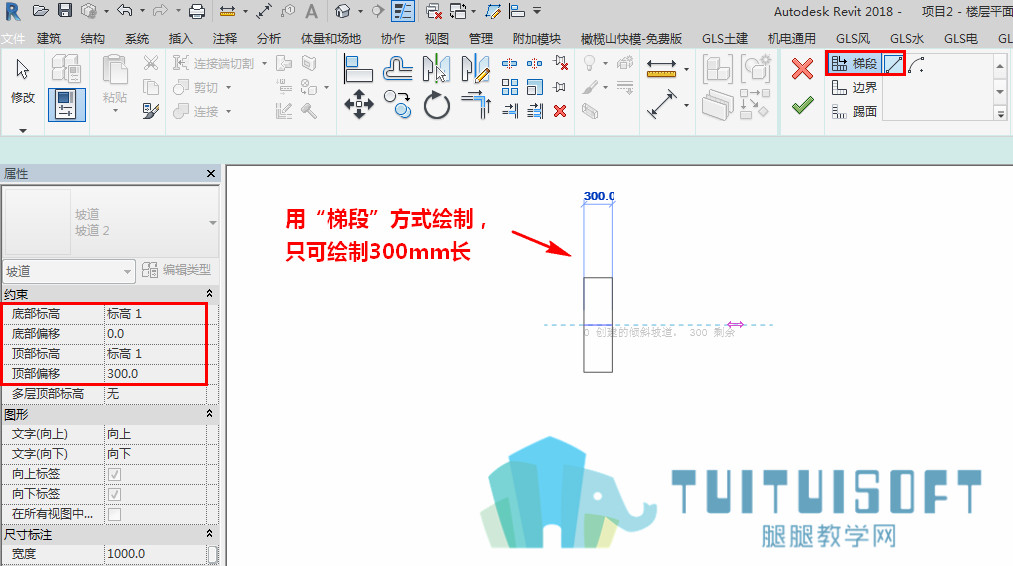Click the Text 'A' icon in quick access toolbar
Image resolution: width=1013 pixels, height=566 pixels.
(311, 11)
